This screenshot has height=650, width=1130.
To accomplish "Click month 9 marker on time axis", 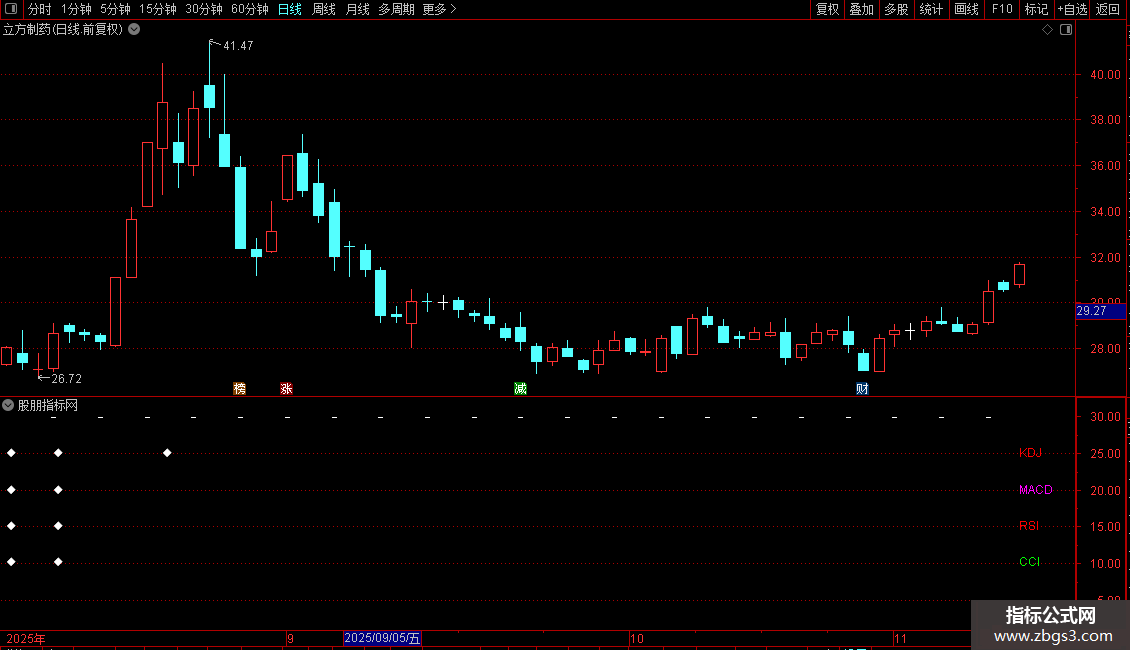I will [x=290, y=638].
